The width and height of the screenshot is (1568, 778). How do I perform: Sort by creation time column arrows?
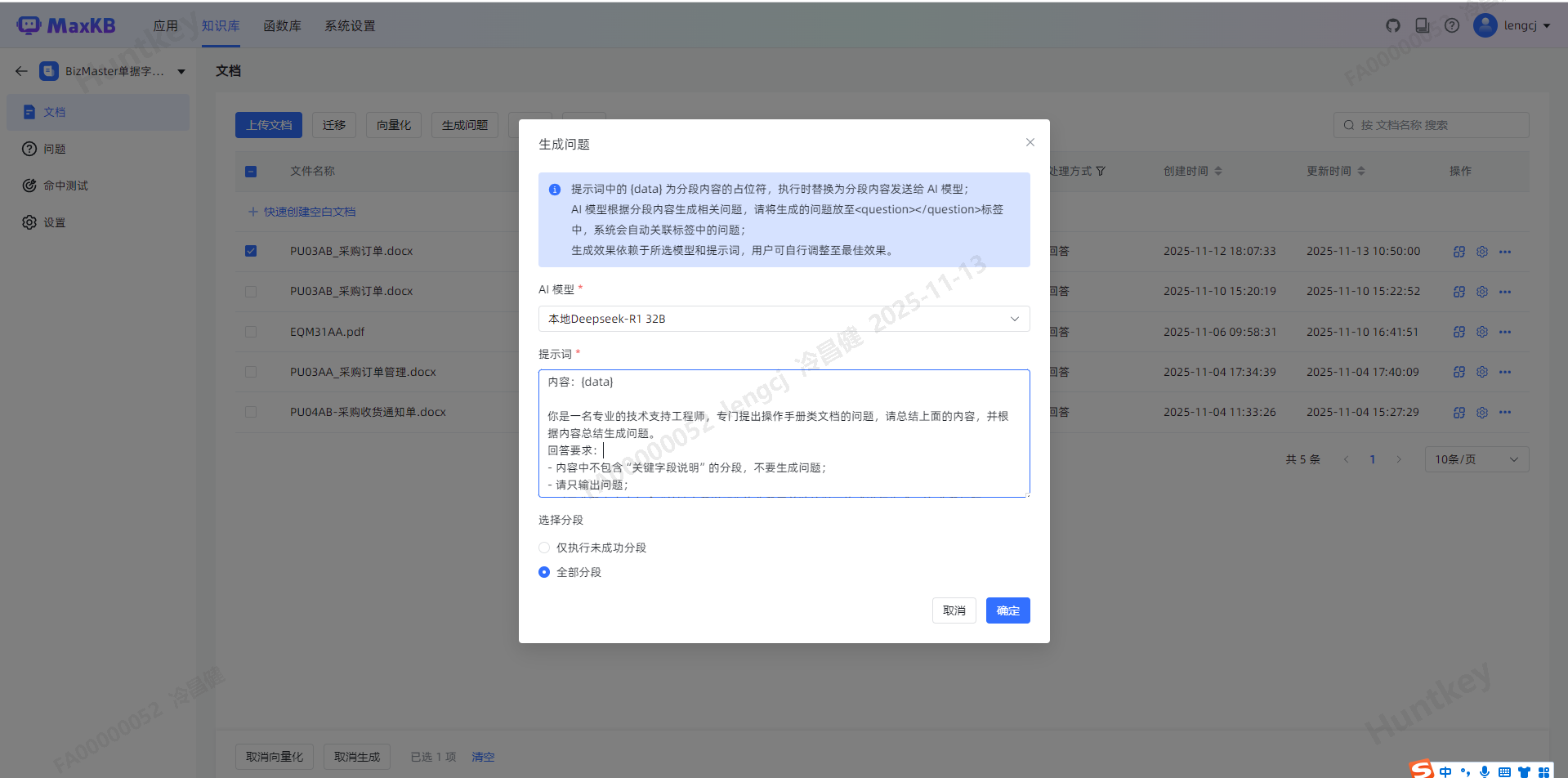tap(1218, 171)
